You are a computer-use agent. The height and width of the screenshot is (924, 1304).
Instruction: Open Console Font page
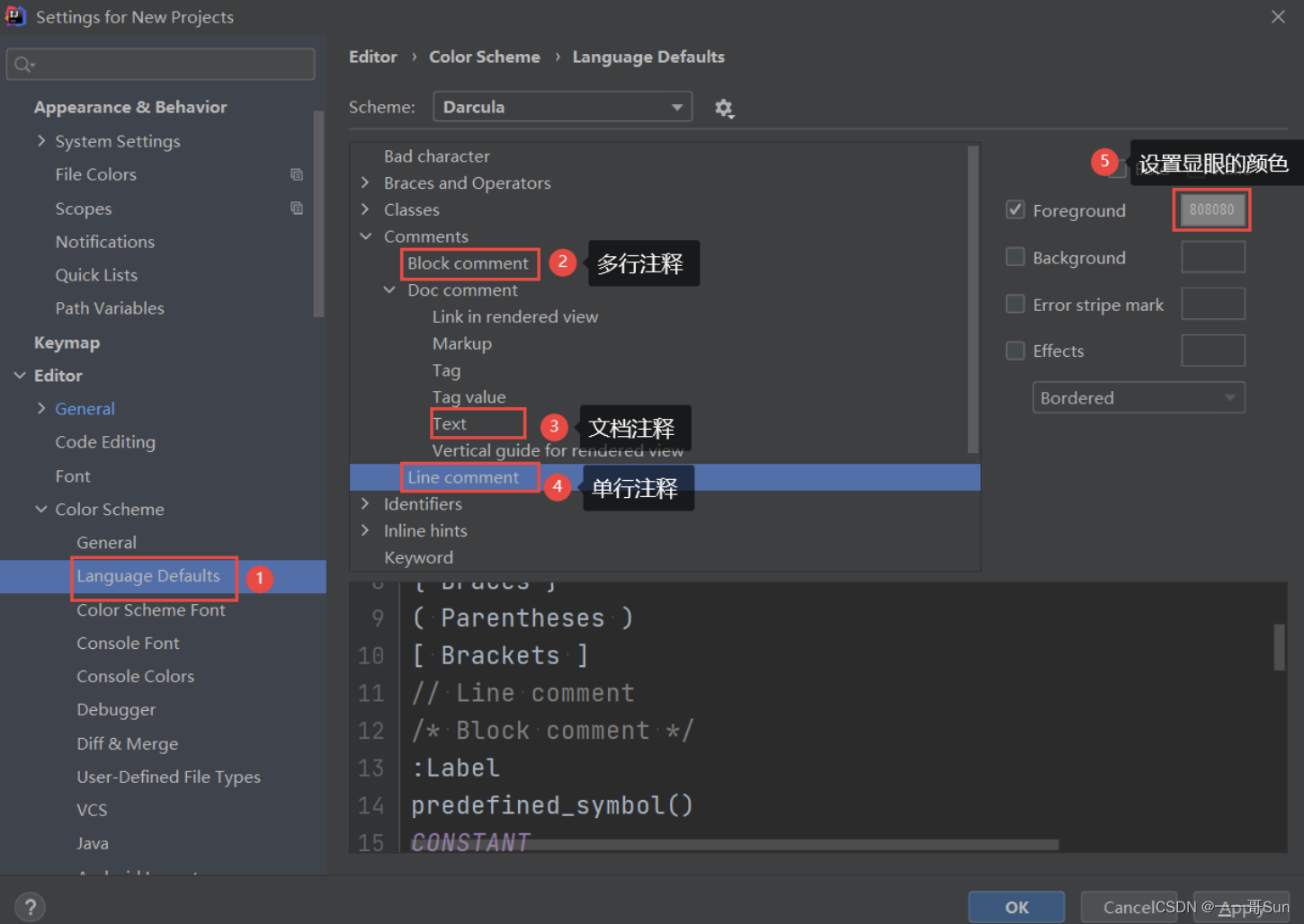tap(128, 644)
